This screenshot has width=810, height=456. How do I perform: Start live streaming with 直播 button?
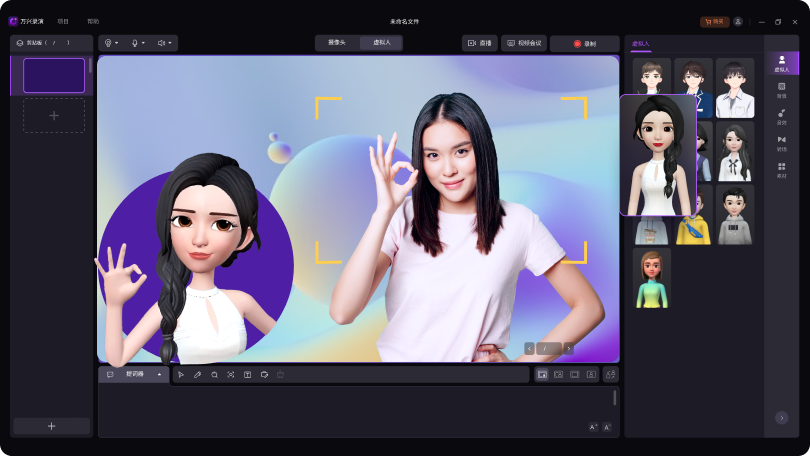tap(479, 43)
